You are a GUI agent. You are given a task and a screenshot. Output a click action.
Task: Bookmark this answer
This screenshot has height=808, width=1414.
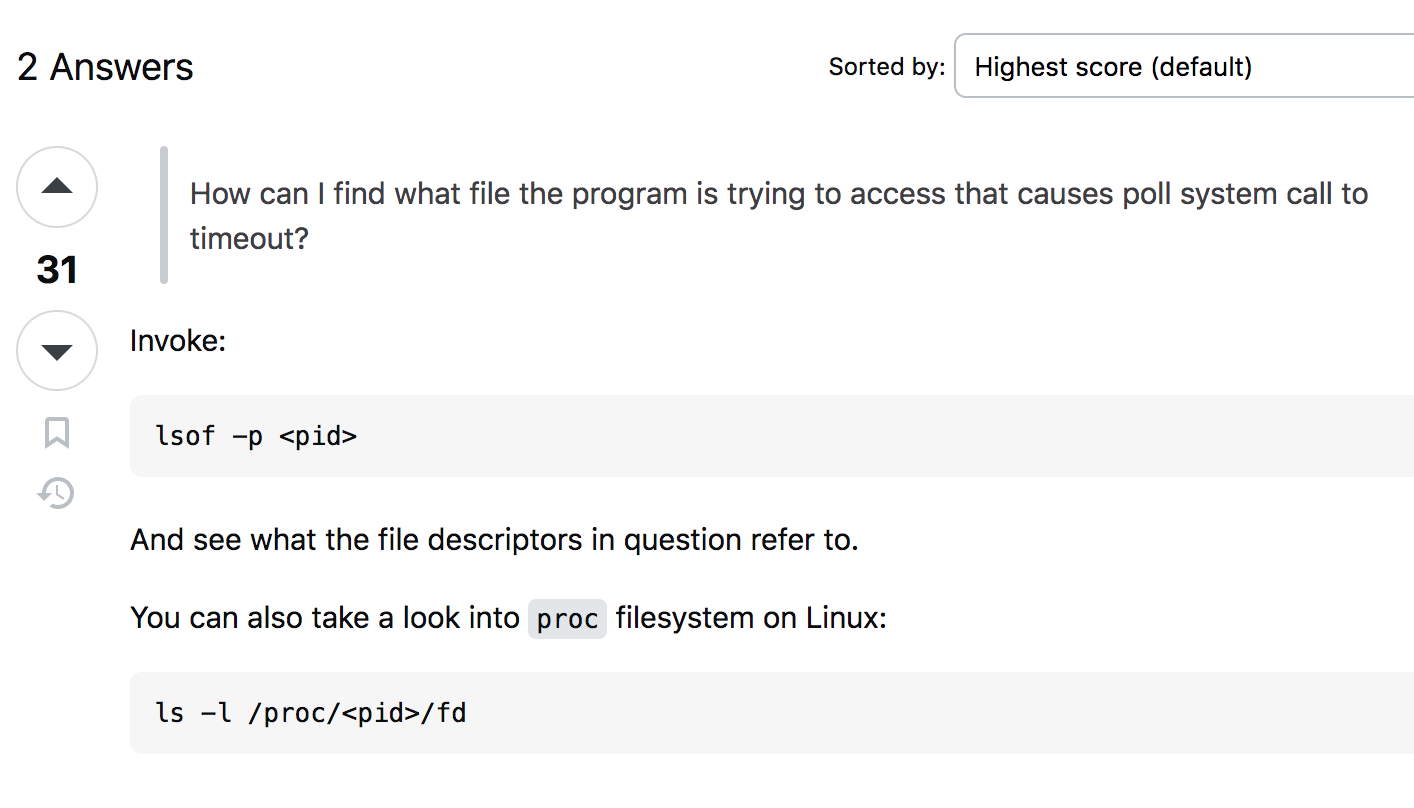pos(57,433)
